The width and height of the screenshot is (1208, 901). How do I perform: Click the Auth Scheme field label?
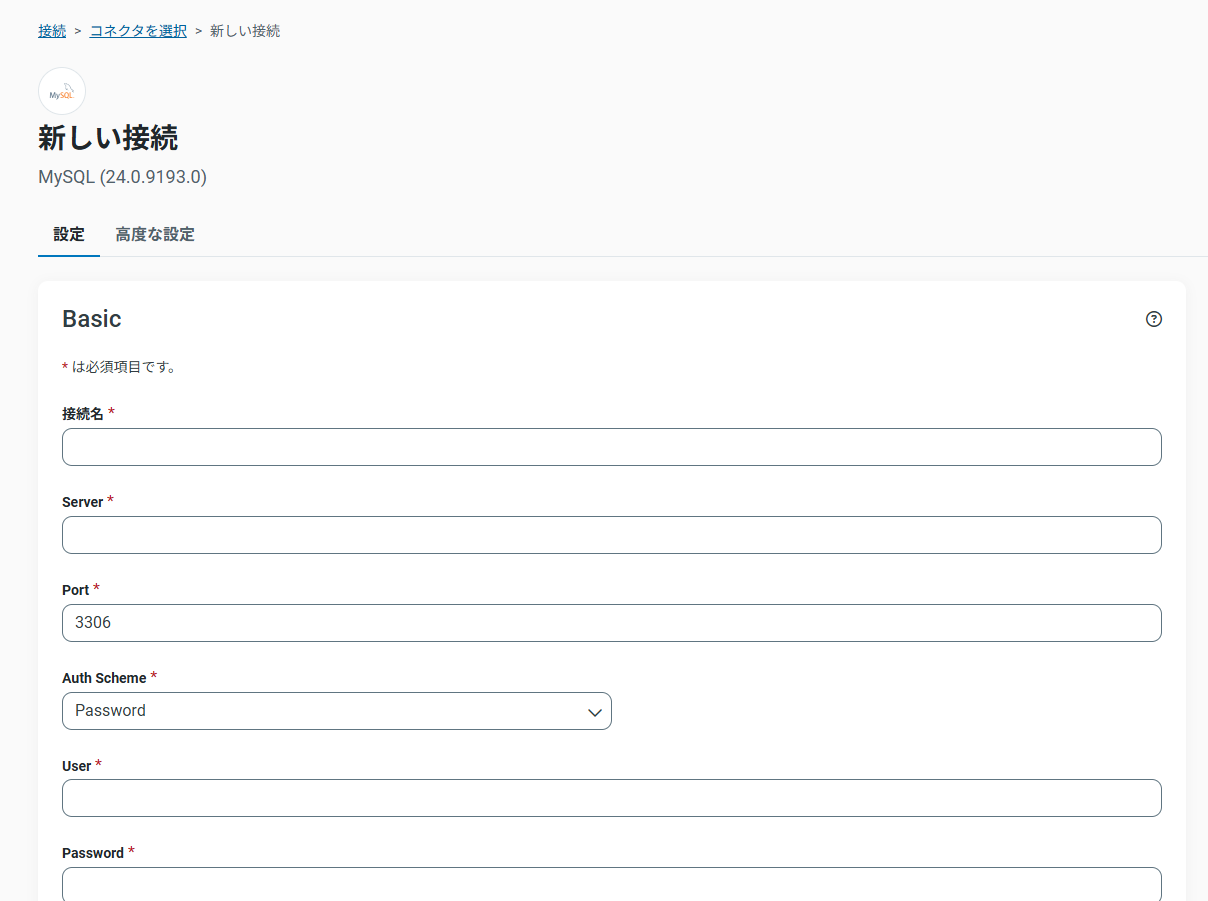click(x=104, y=678)
